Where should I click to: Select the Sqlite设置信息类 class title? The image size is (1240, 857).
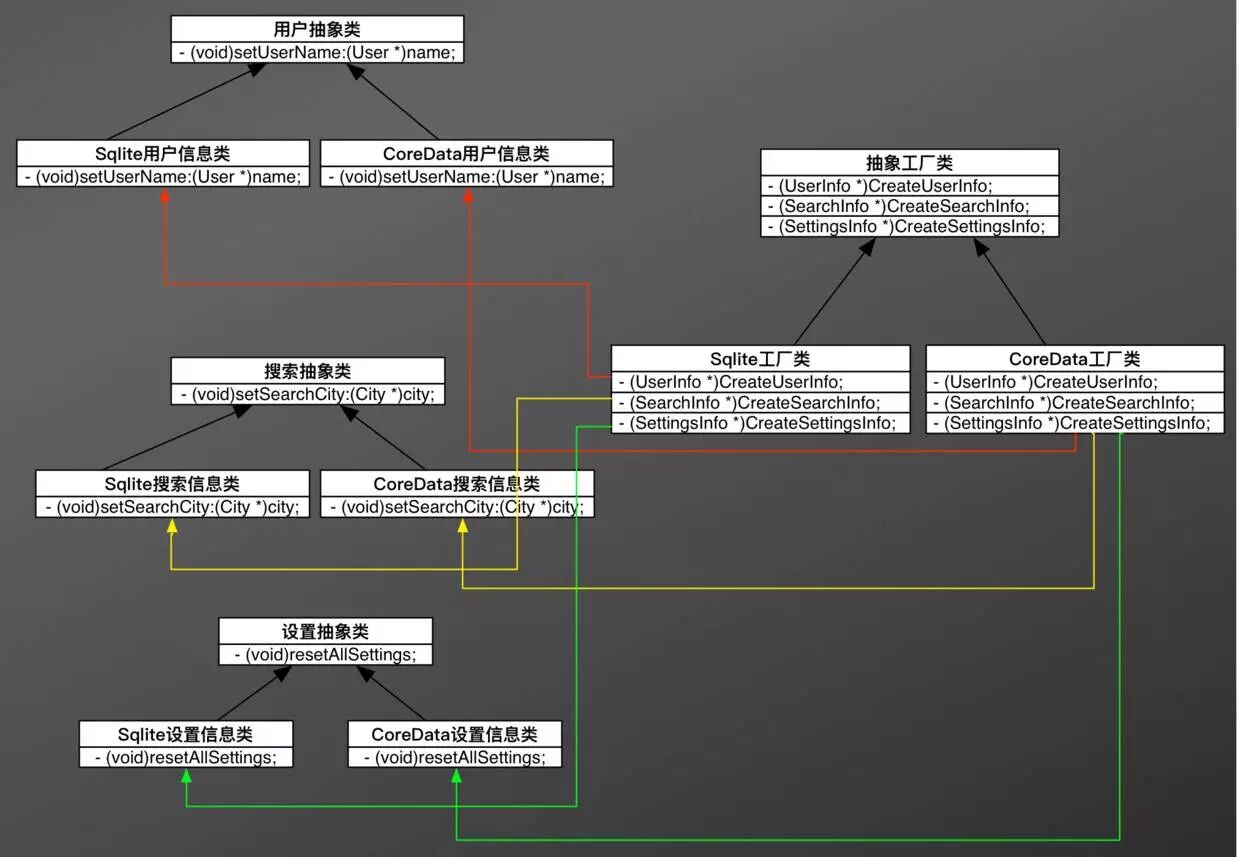pyautogui.click(x=186, y=734)
